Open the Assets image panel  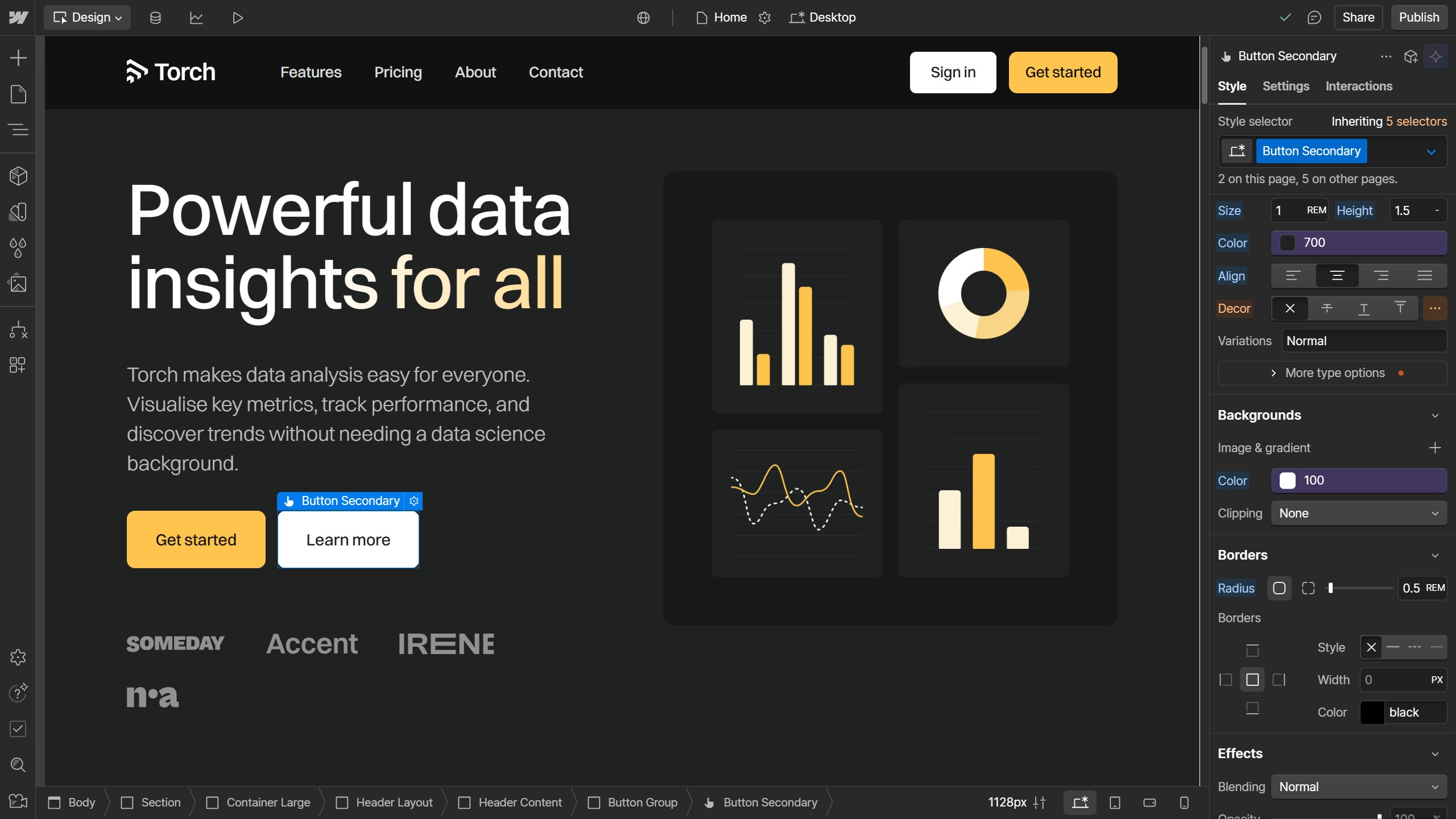(x=18, y=283)
